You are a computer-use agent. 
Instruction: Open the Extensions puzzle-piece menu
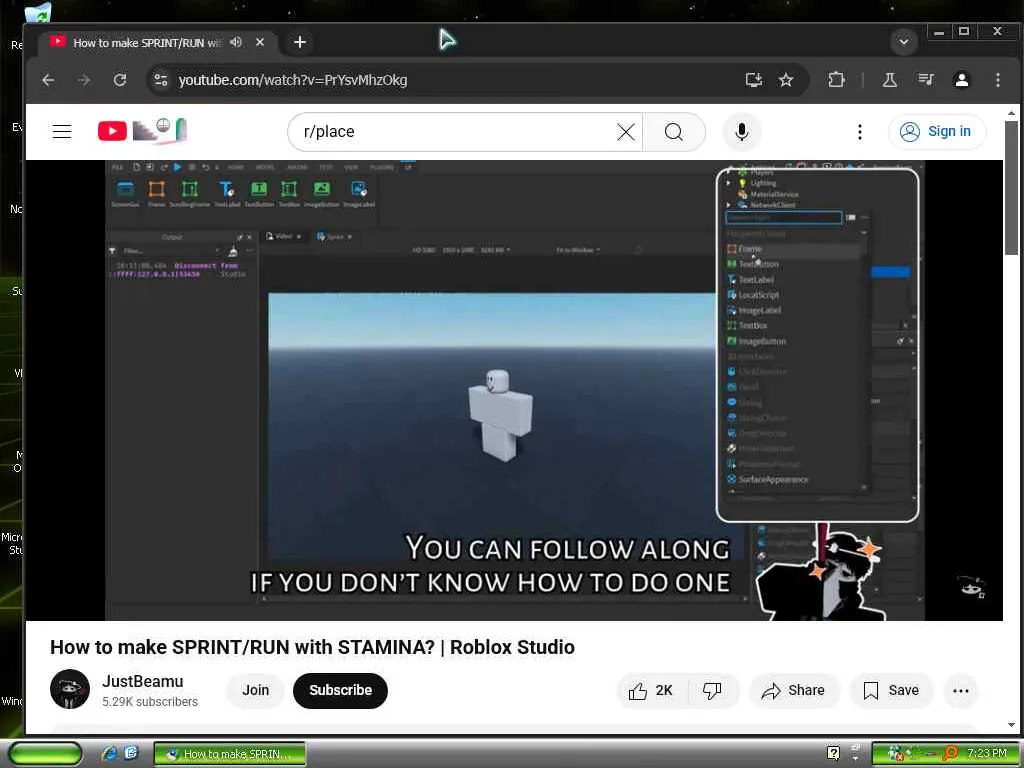[836, 80]
